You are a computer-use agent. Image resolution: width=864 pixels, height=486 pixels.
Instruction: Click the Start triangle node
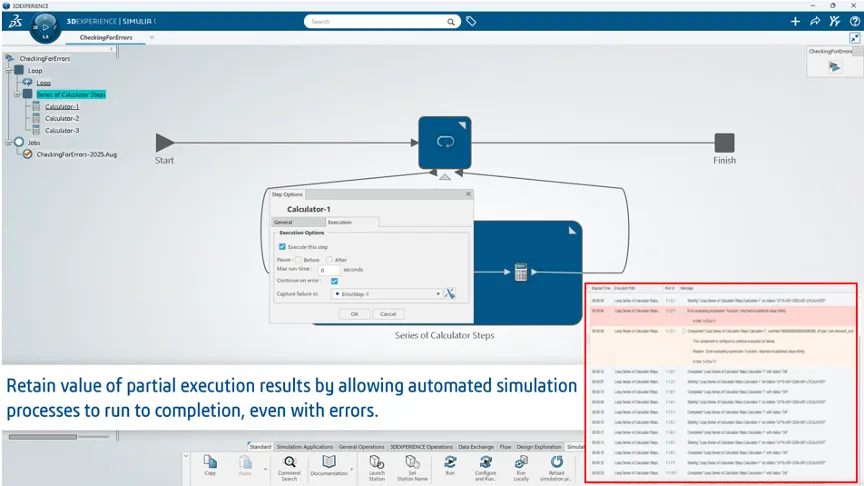164,143
